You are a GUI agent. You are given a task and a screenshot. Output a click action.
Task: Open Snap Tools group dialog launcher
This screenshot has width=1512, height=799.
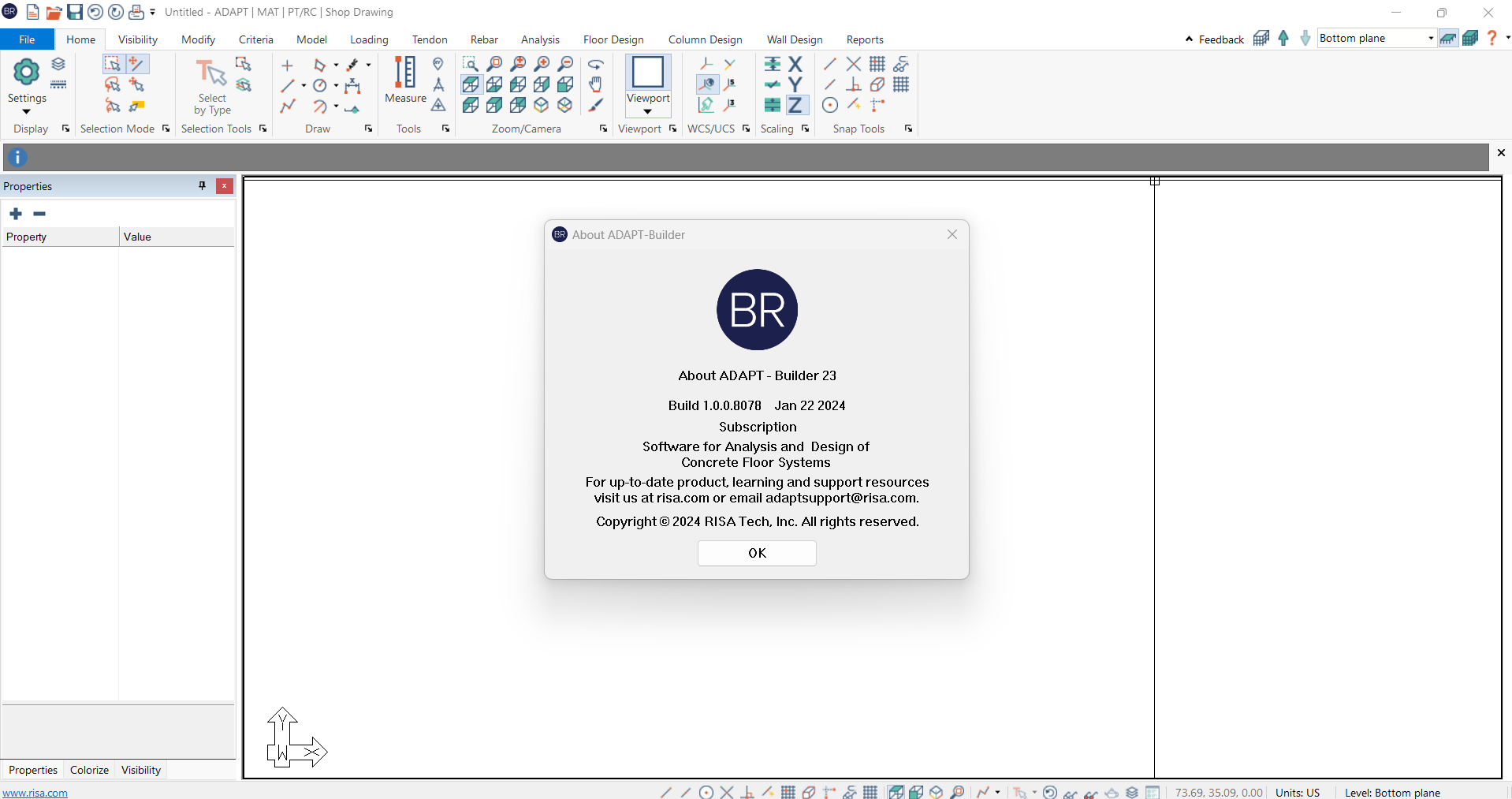tap(908, 129)
